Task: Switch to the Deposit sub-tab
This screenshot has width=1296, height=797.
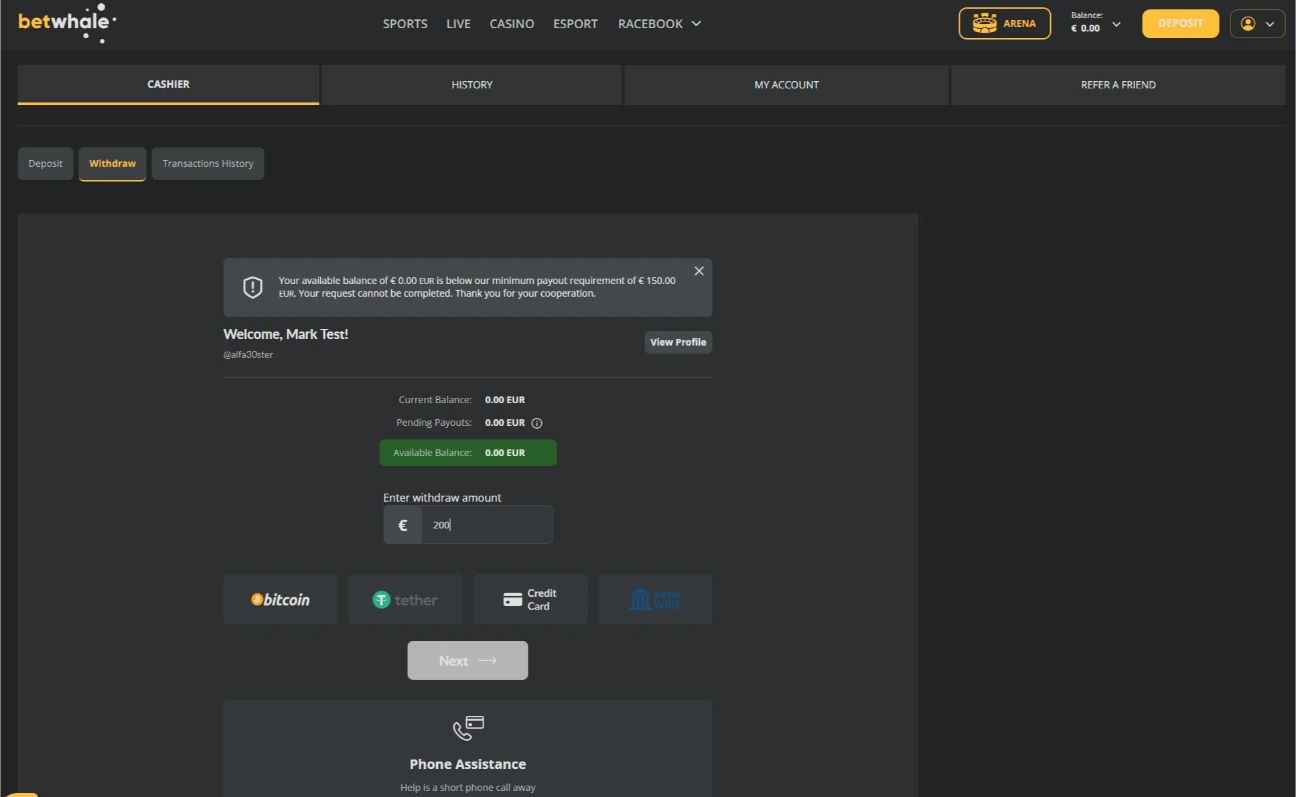Action: tap(45, 163)
